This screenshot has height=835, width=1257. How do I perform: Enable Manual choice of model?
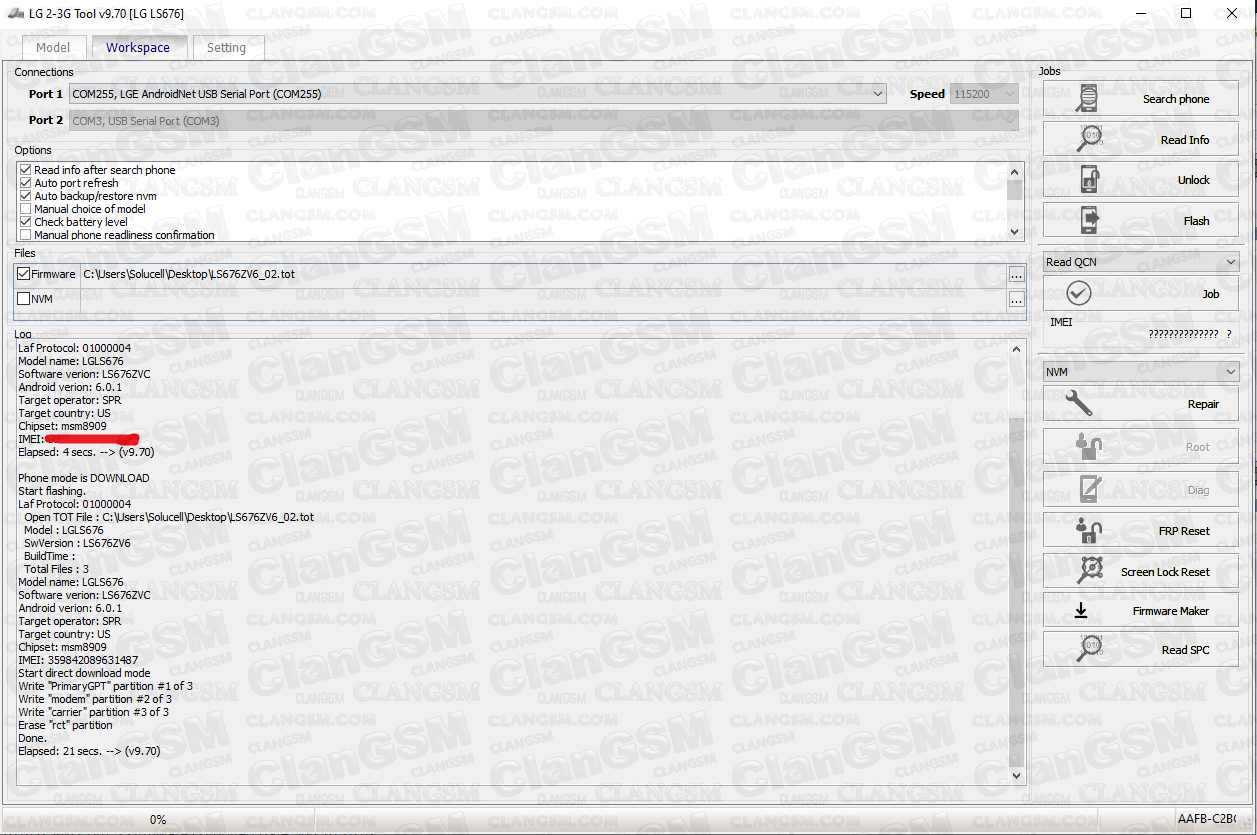coord(25,209)
